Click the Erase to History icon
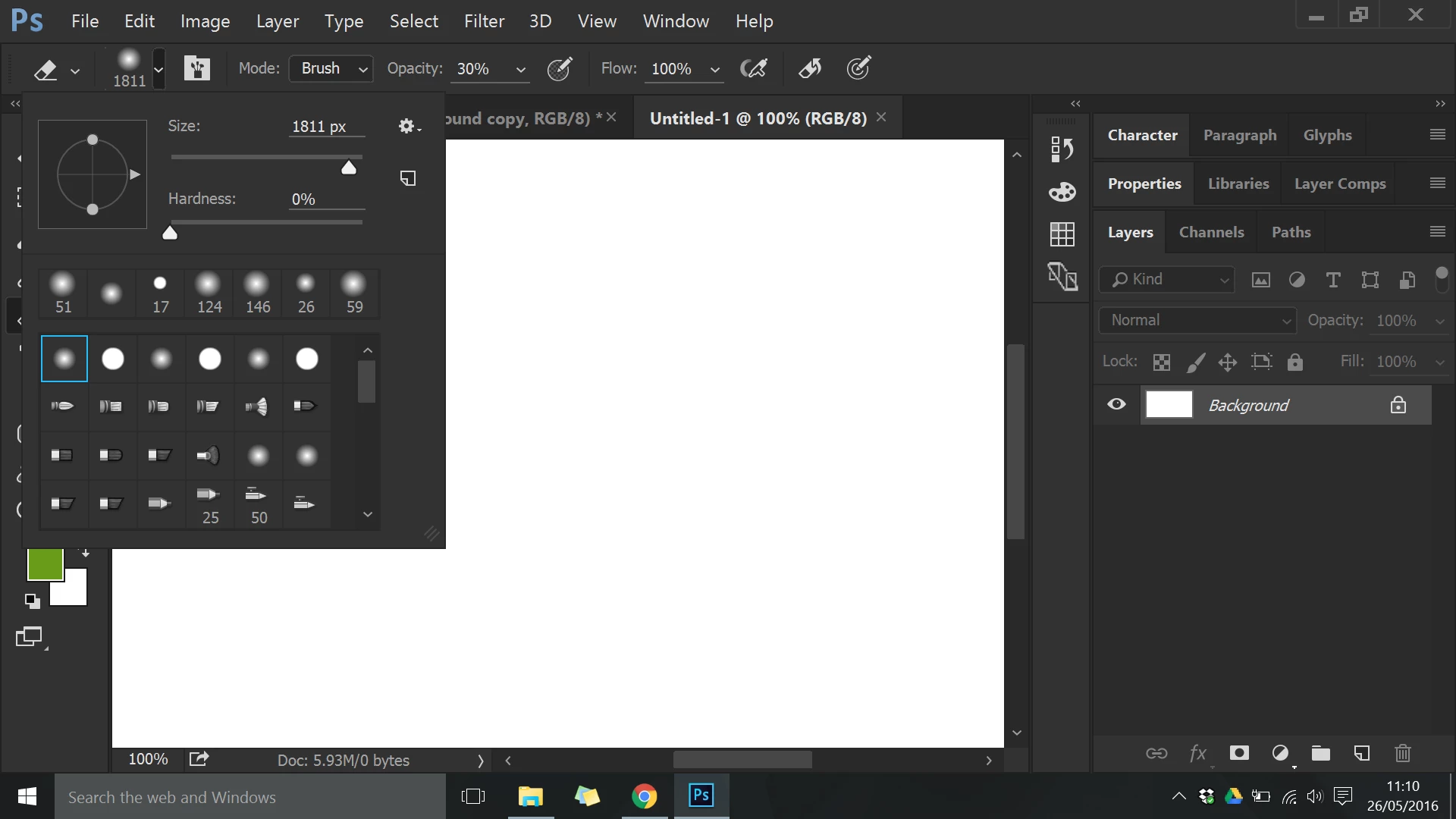 810,68
